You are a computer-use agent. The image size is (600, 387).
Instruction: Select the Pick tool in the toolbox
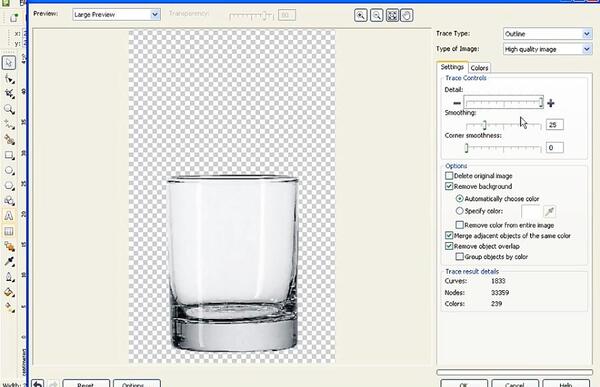click(x=9, y=62)
